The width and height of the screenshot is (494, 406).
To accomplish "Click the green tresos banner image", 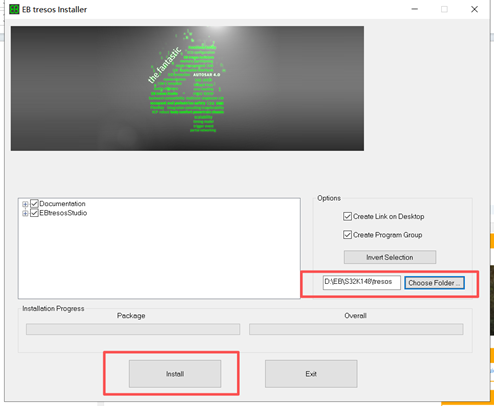I will pos(187,88).
